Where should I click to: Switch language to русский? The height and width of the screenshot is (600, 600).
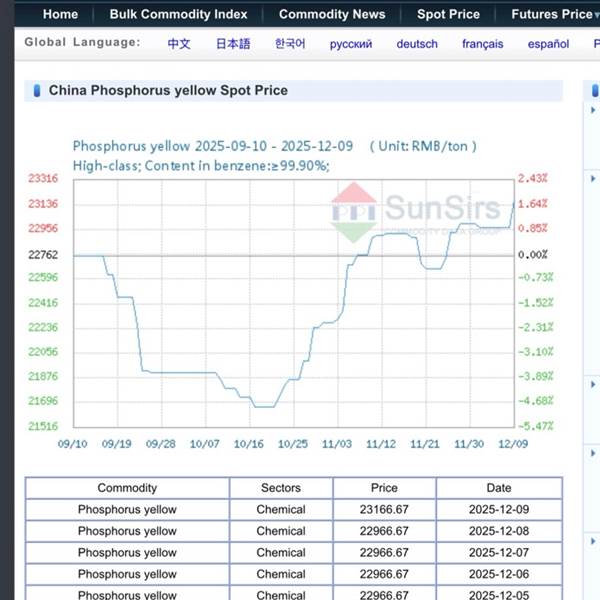pos(351,44)
